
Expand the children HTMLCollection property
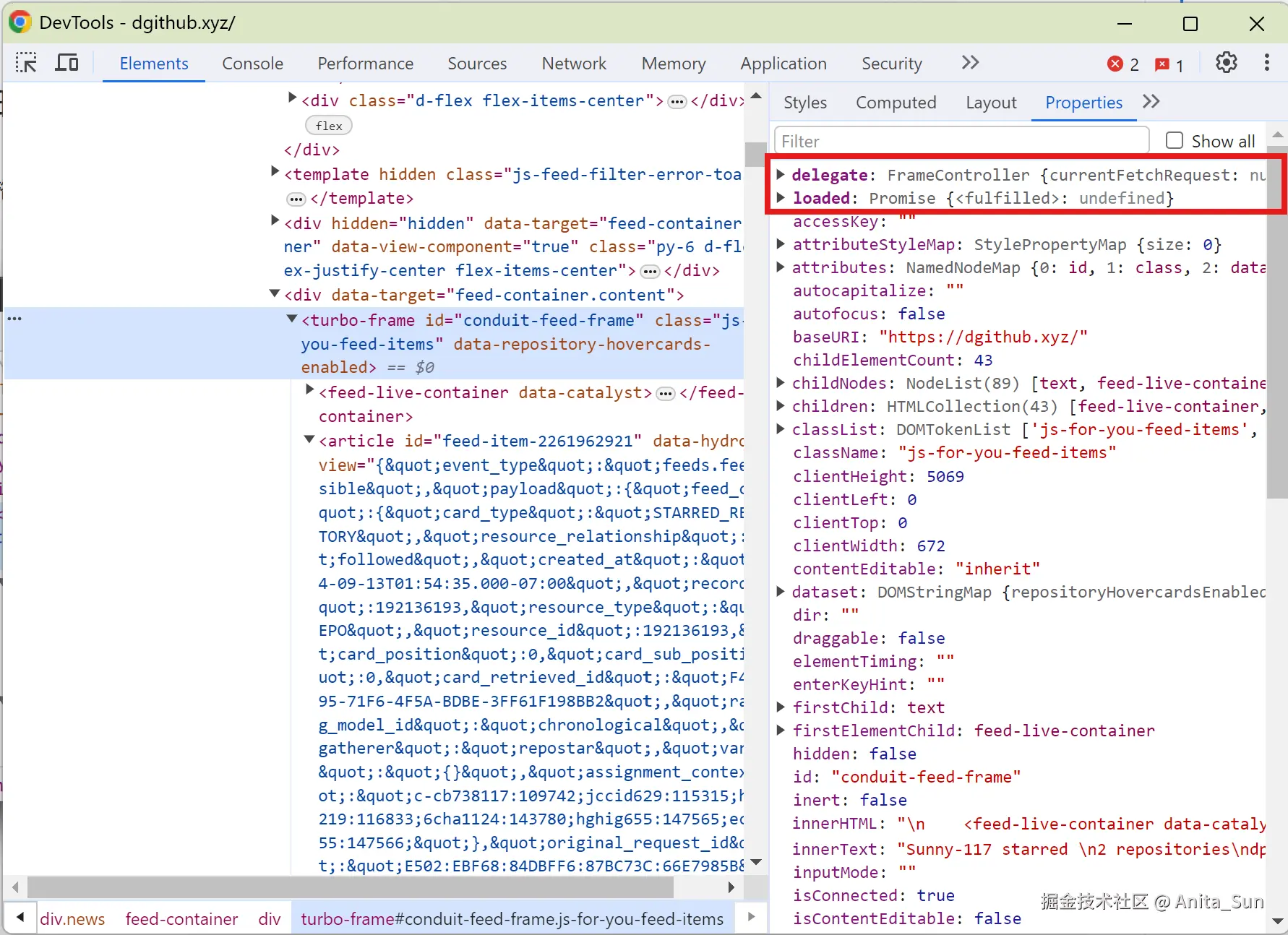[x=781, y=405]
